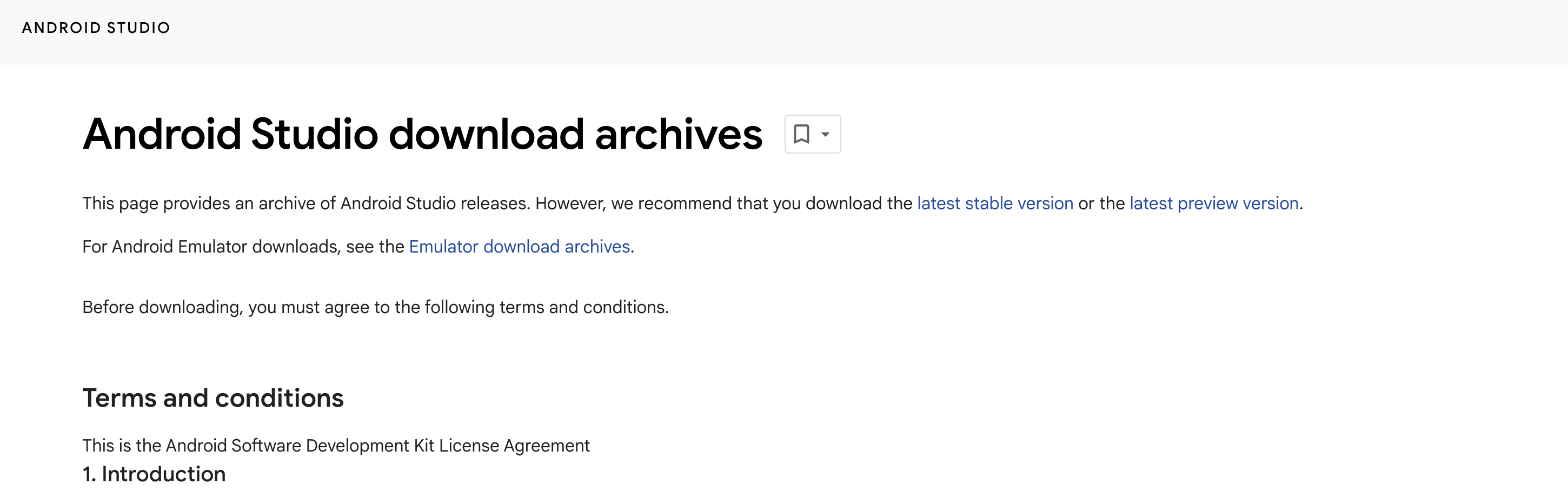
Task: Click the Android Software Development Kit License line
Action: pyautogui.click(x=335, y=446)
